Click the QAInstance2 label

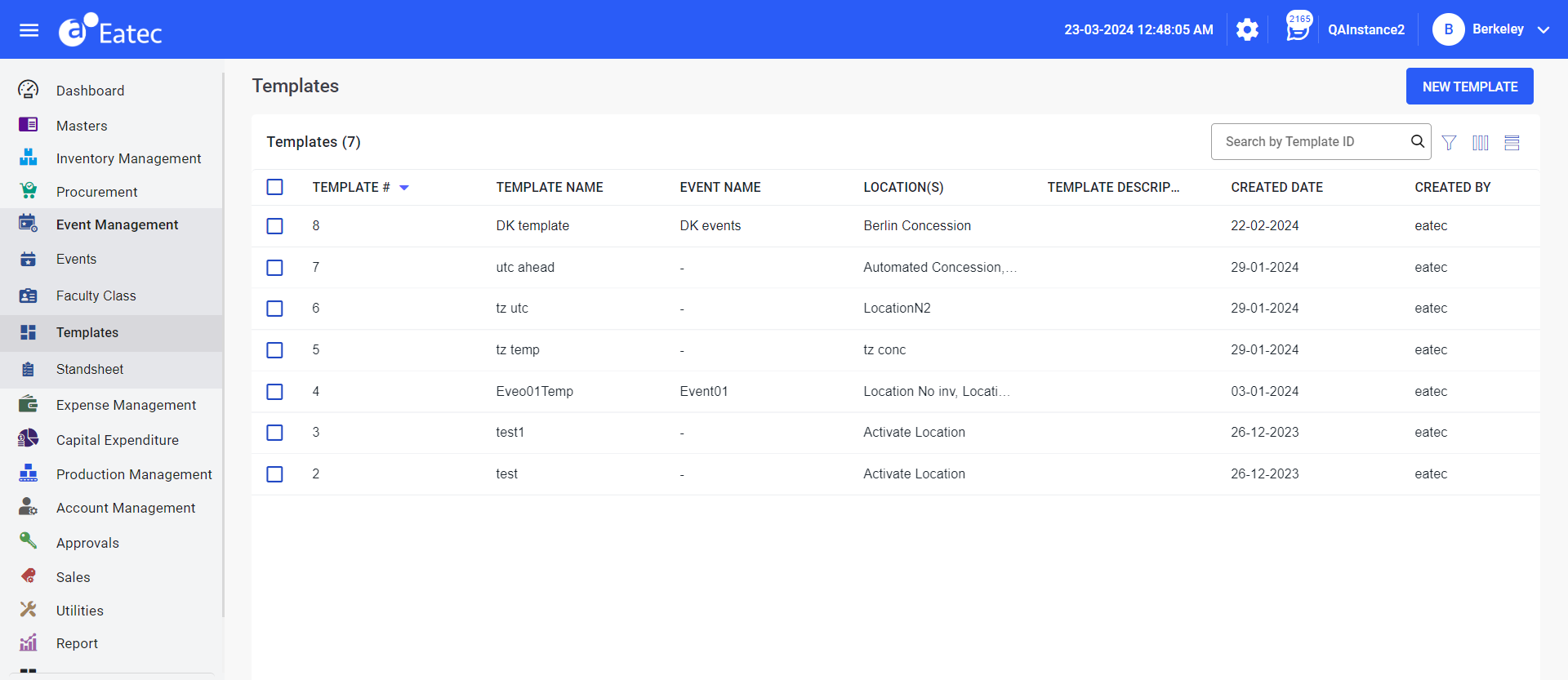click(x=1366, y=30)
